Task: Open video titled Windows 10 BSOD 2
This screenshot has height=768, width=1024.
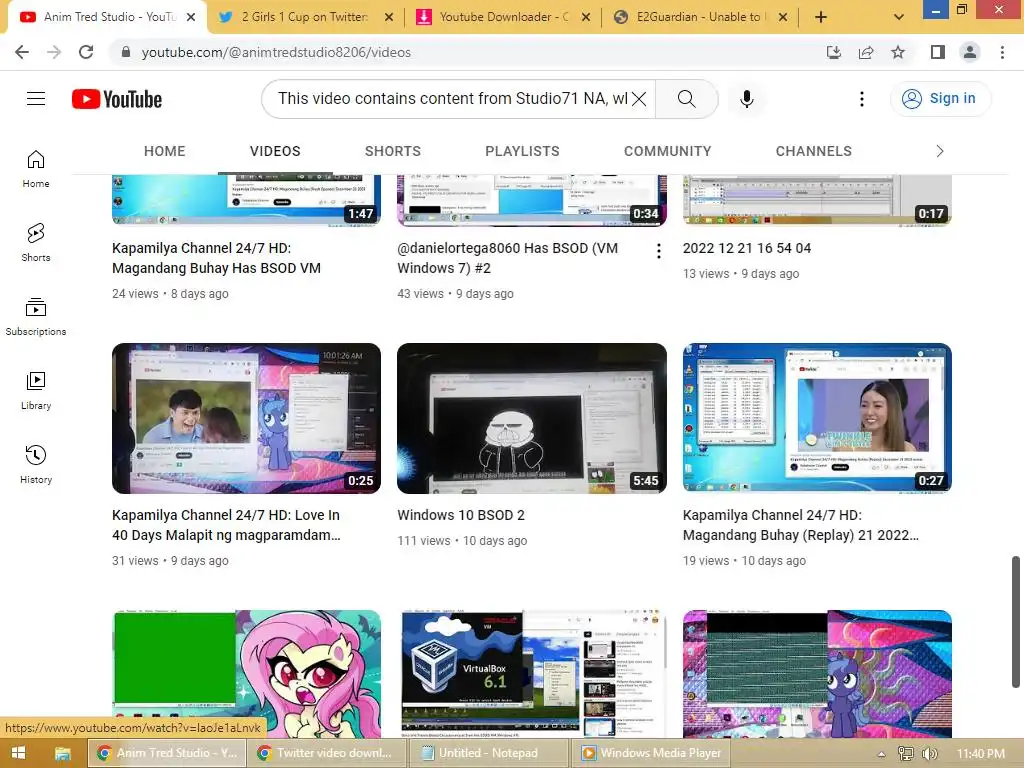Action: pos(461,515)
